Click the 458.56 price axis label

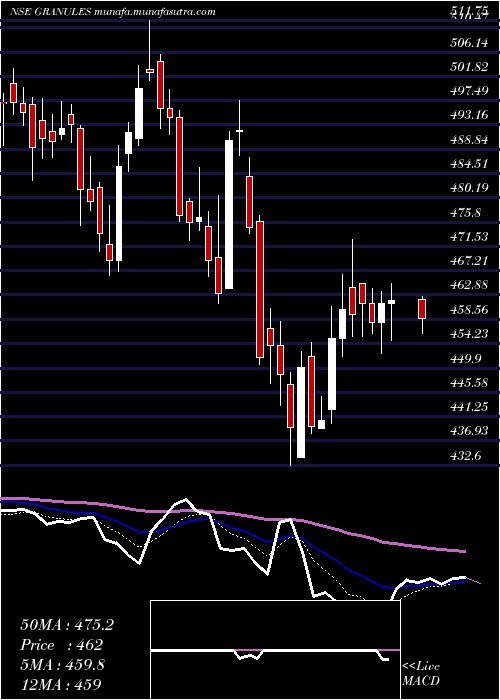coord(469,309)
